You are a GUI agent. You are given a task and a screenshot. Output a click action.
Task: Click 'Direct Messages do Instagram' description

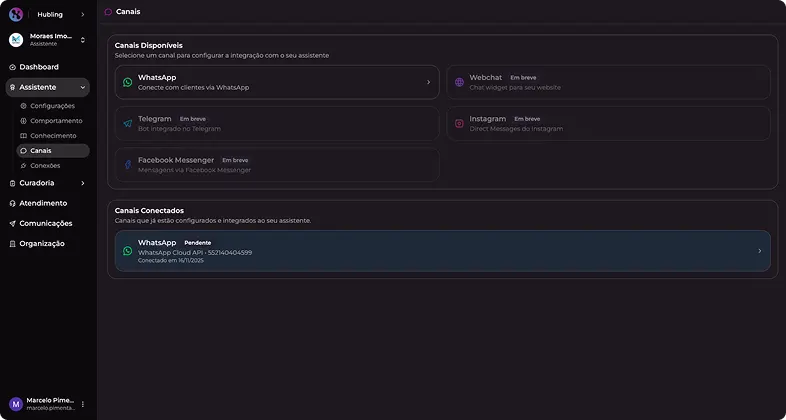coord(516,129)
